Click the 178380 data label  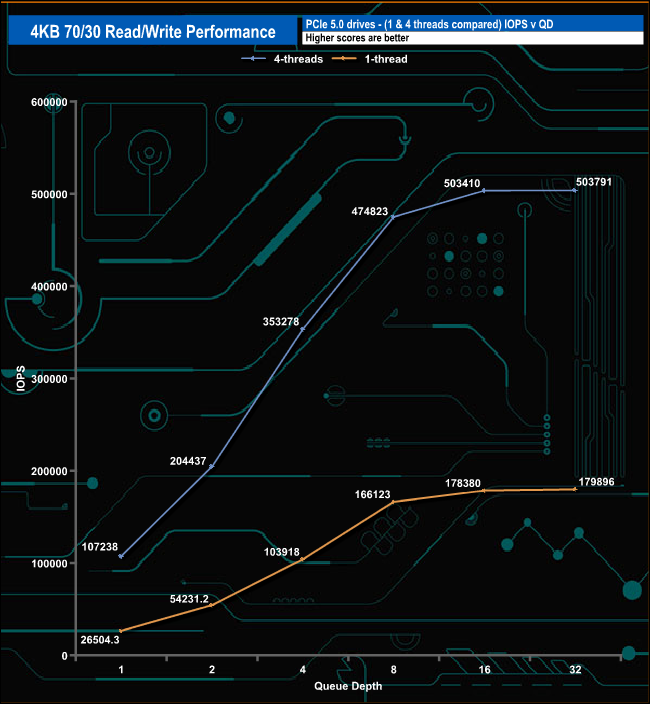(x=463, y=483)
